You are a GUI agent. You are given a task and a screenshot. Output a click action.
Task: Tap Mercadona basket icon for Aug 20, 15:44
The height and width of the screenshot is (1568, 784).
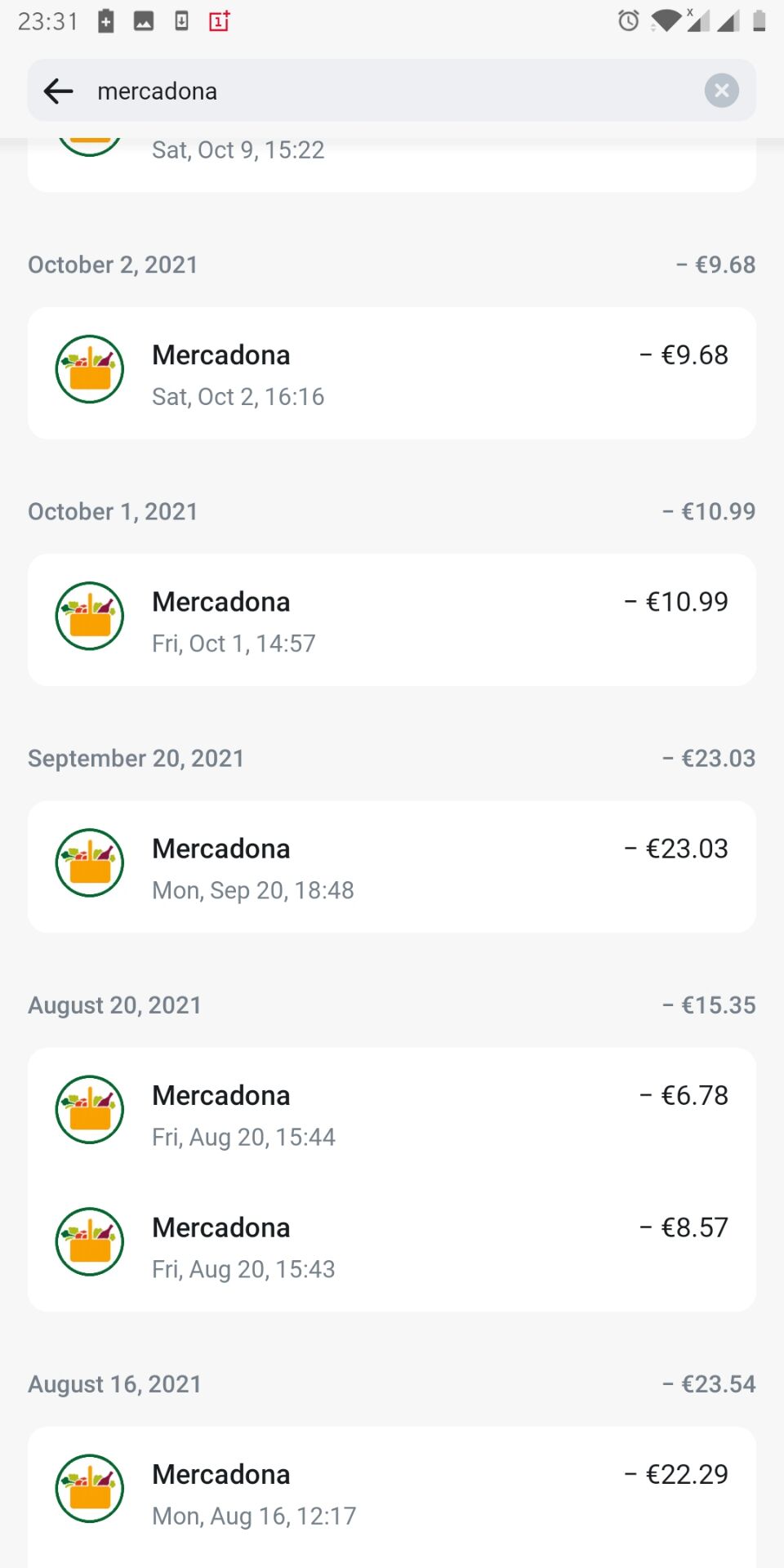tap(90, 1109)
